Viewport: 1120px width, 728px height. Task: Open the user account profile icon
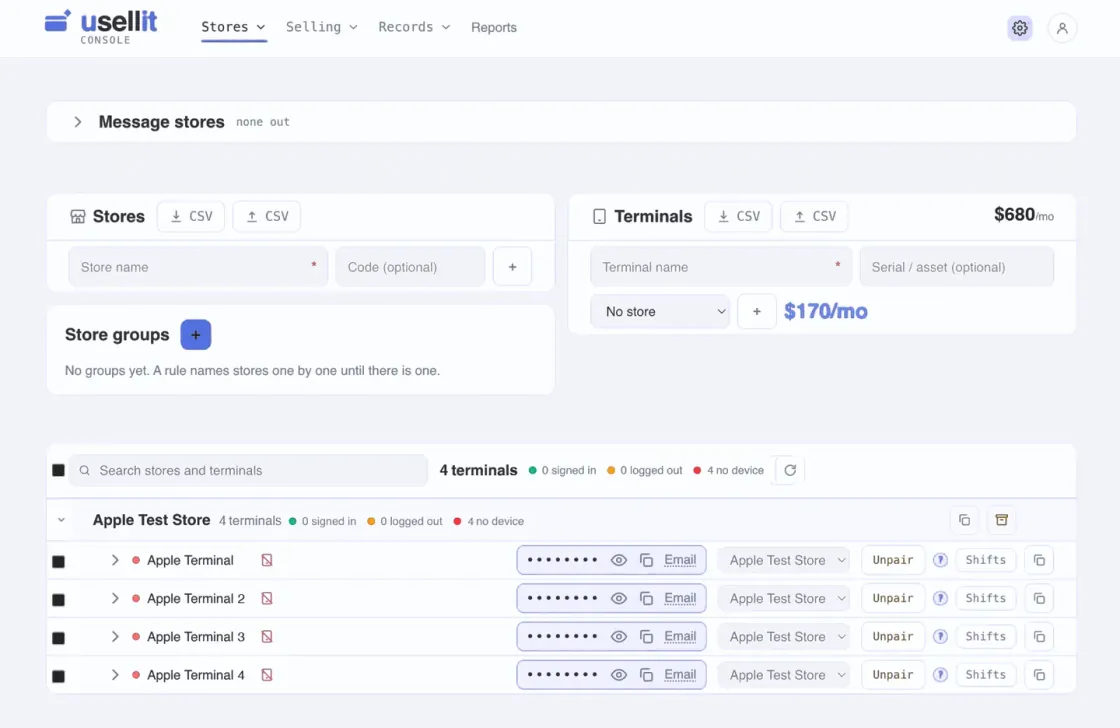(x=1062, y=28)
